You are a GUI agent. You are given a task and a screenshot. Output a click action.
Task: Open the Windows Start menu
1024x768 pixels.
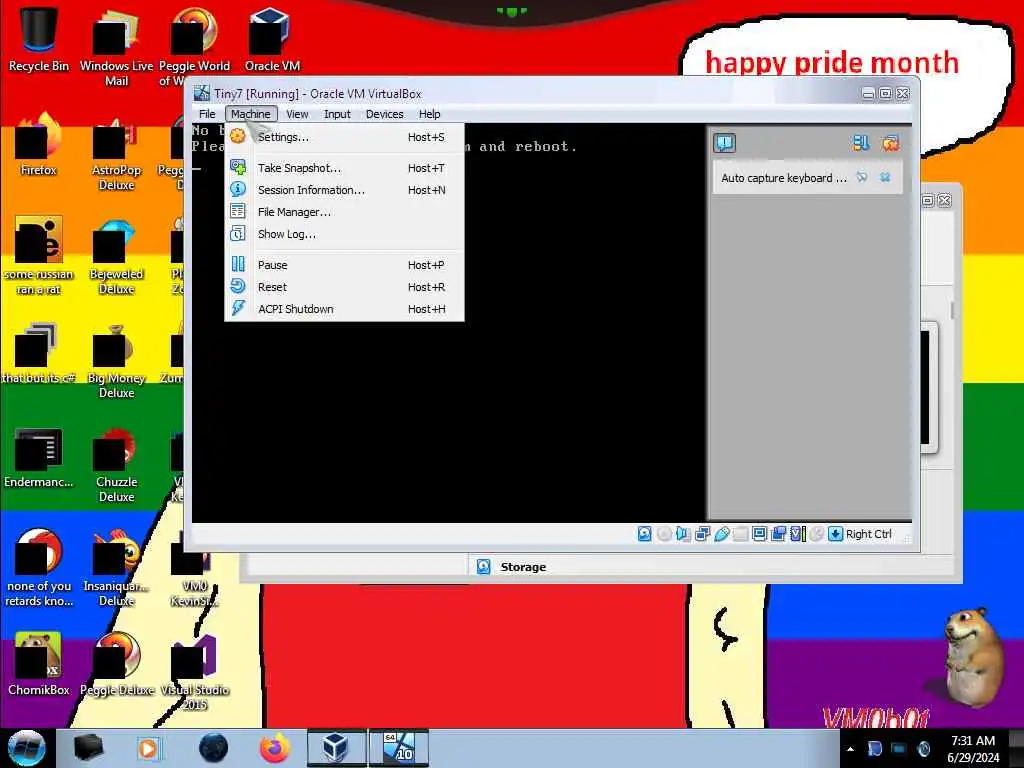coord(27,748)
